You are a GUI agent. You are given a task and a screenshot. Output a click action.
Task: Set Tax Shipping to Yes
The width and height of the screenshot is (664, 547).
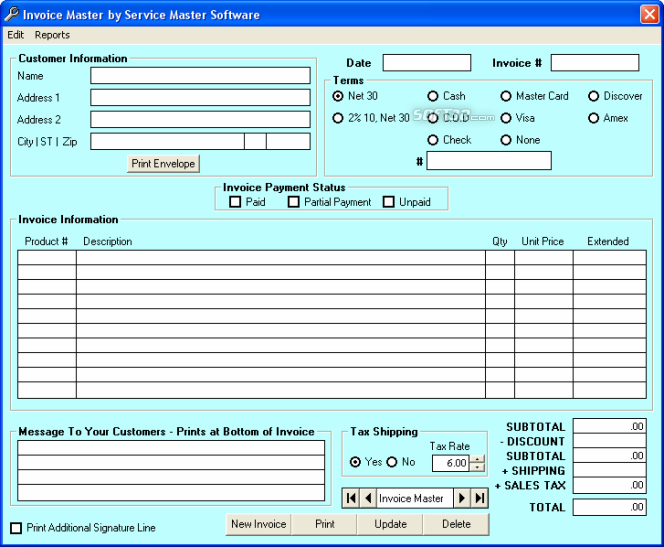tap(355, 462)
